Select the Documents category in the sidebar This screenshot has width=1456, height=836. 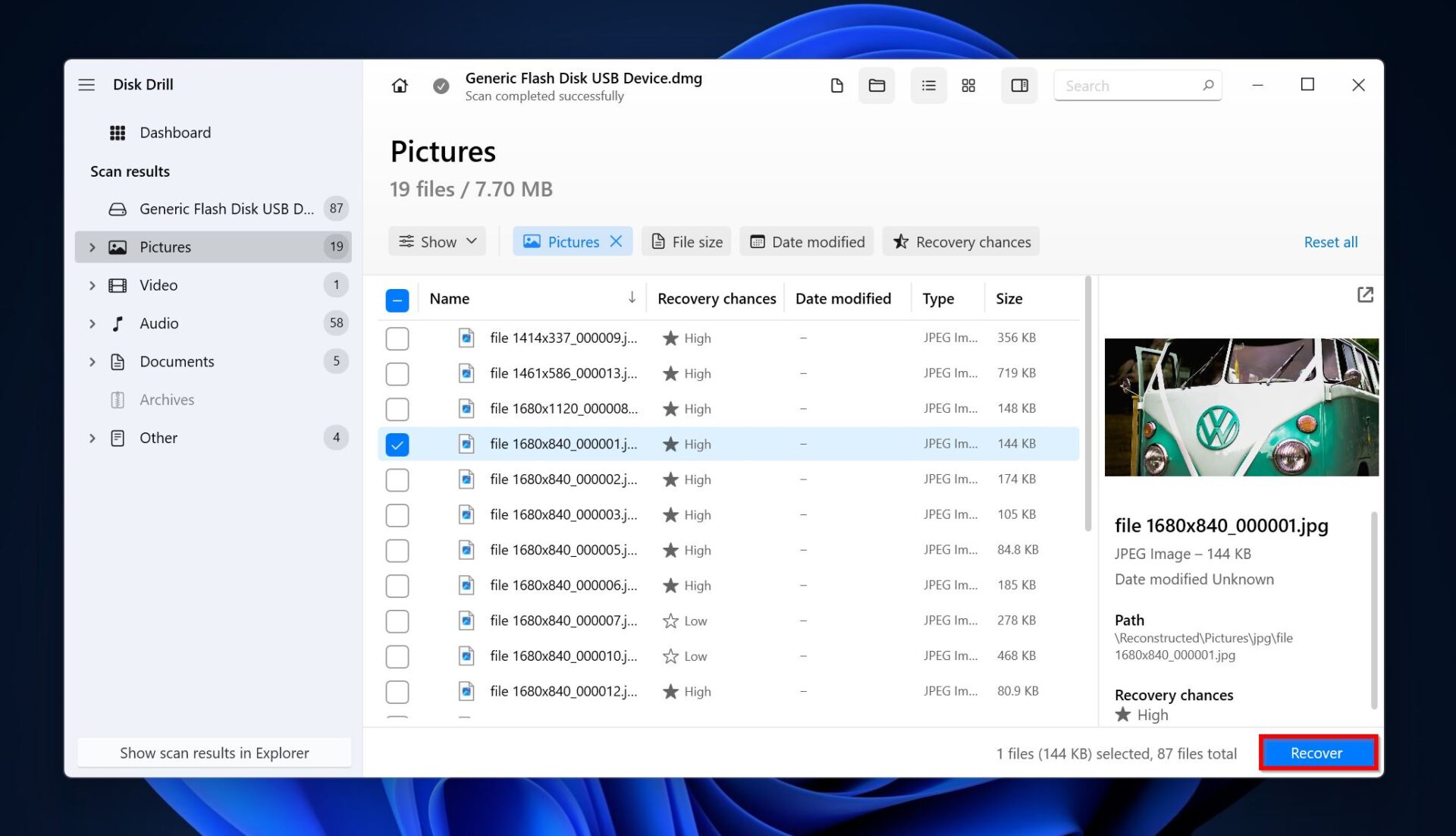pos(177,361)
